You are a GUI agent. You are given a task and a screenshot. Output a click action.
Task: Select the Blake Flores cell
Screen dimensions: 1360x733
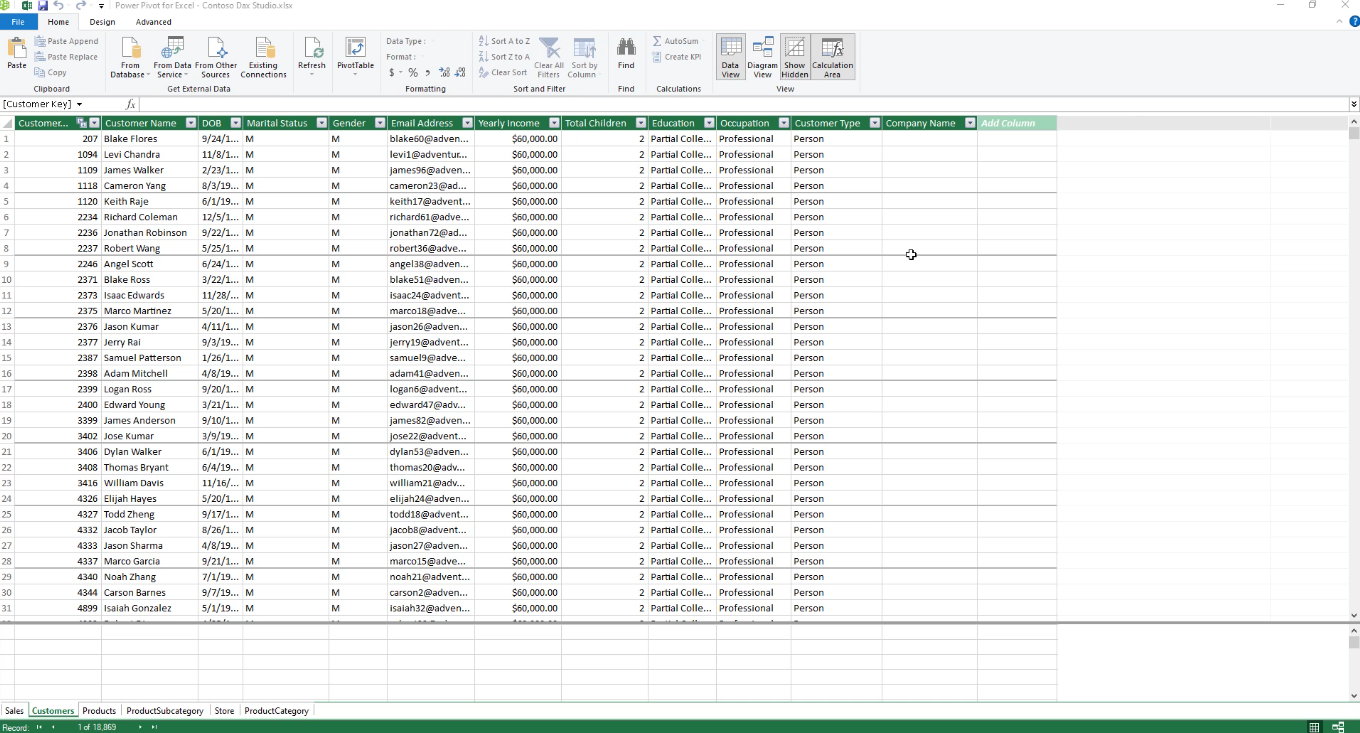click(150, 139)
